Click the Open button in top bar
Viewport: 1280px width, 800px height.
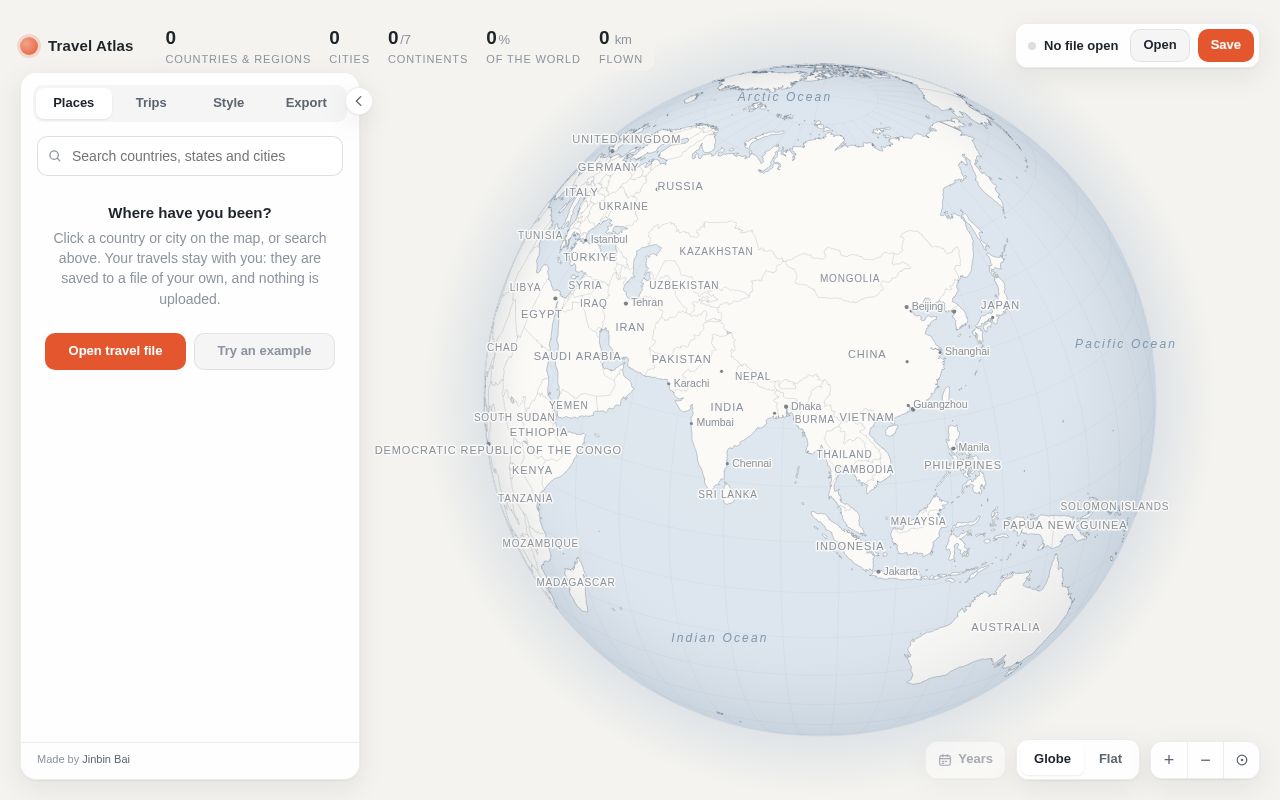point(1160,45)
